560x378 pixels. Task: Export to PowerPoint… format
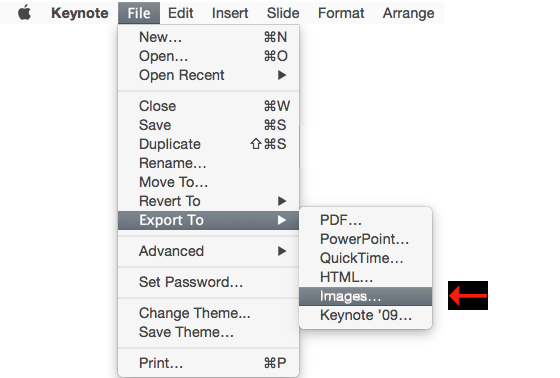[x=365, y=239]
